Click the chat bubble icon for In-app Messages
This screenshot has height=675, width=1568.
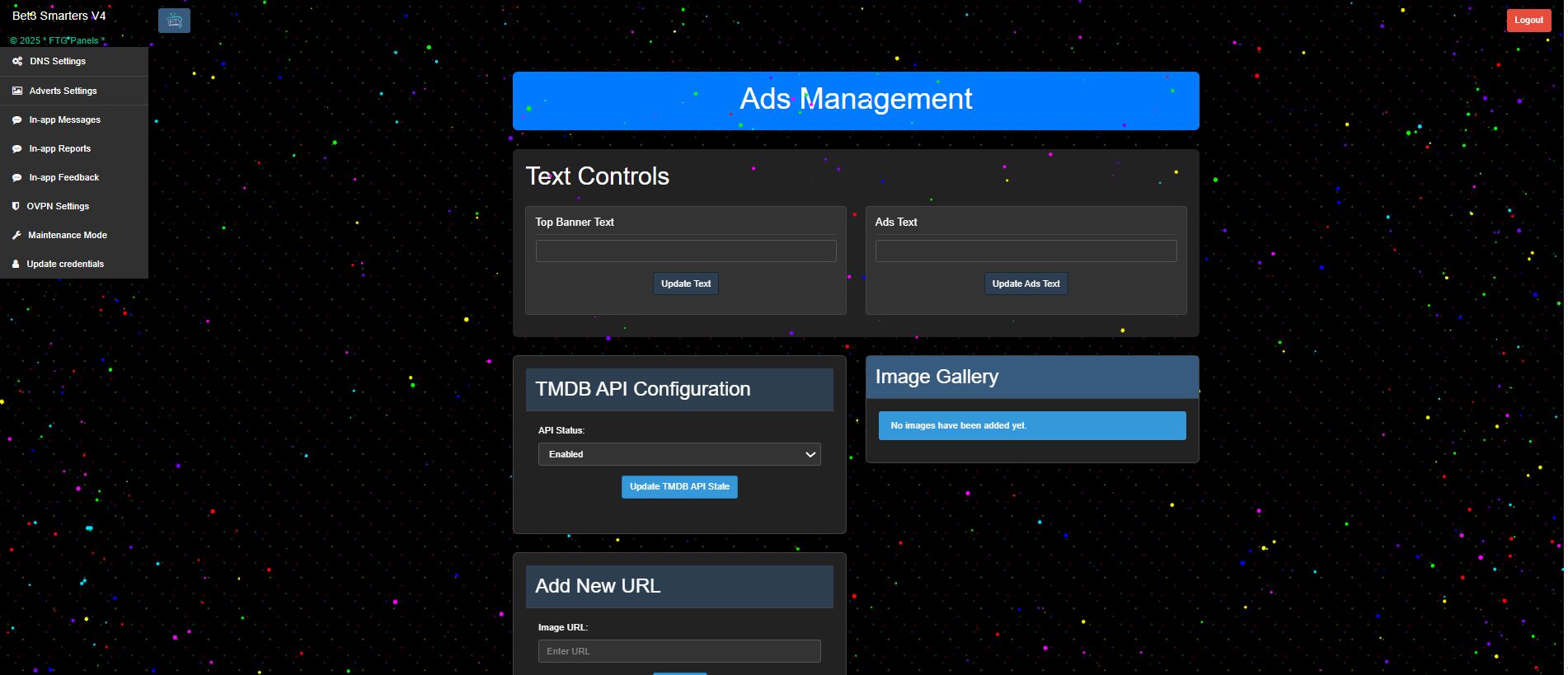click(x=17, y=120)
